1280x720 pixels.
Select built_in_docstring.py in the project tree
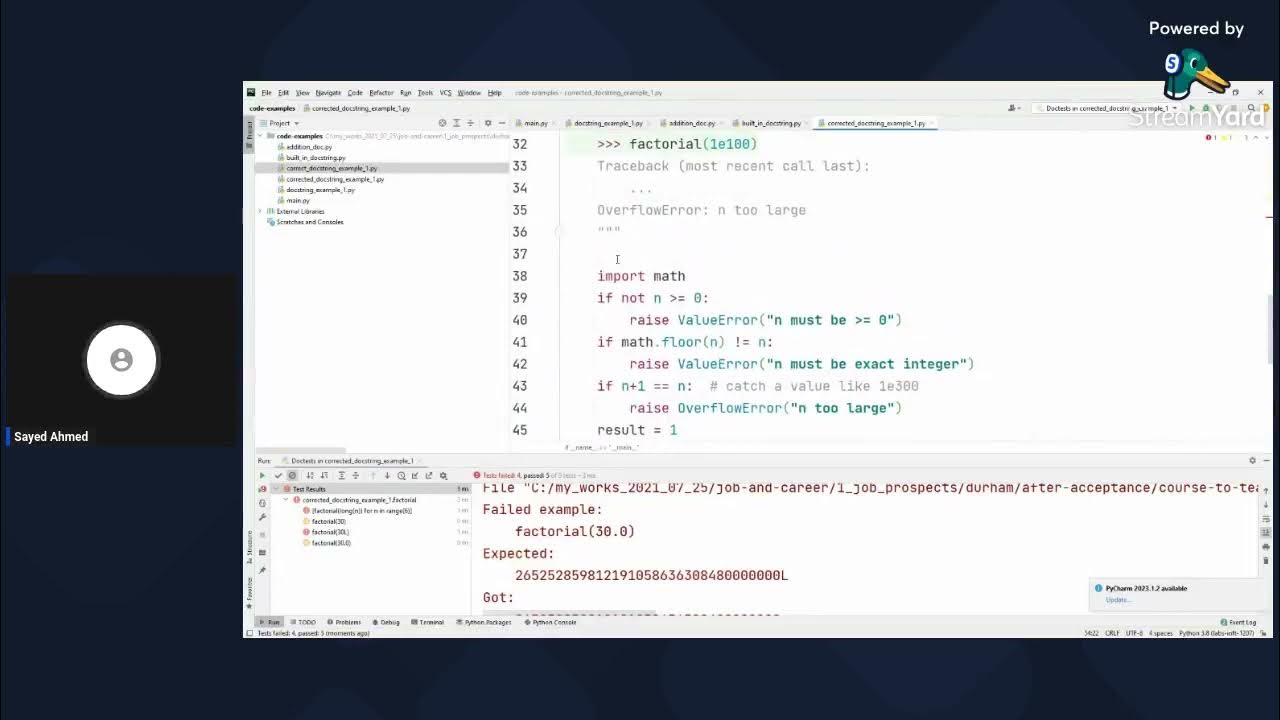tap(315, 157)
